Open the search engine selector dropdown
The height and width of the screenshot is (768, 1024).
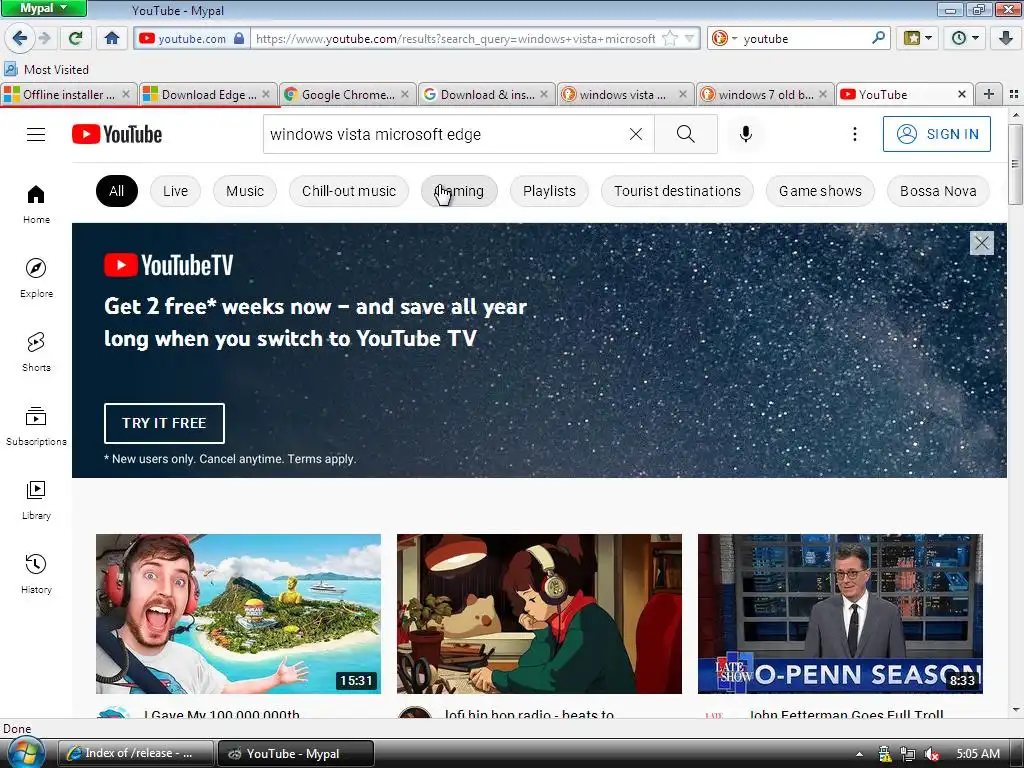pos(724,39)
